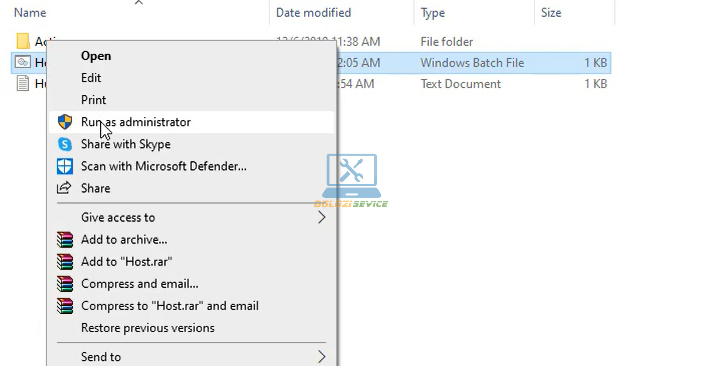Screen dimensions: 703x366
Task: Click the Run as administrator shield icon
Action: [65, 122]
